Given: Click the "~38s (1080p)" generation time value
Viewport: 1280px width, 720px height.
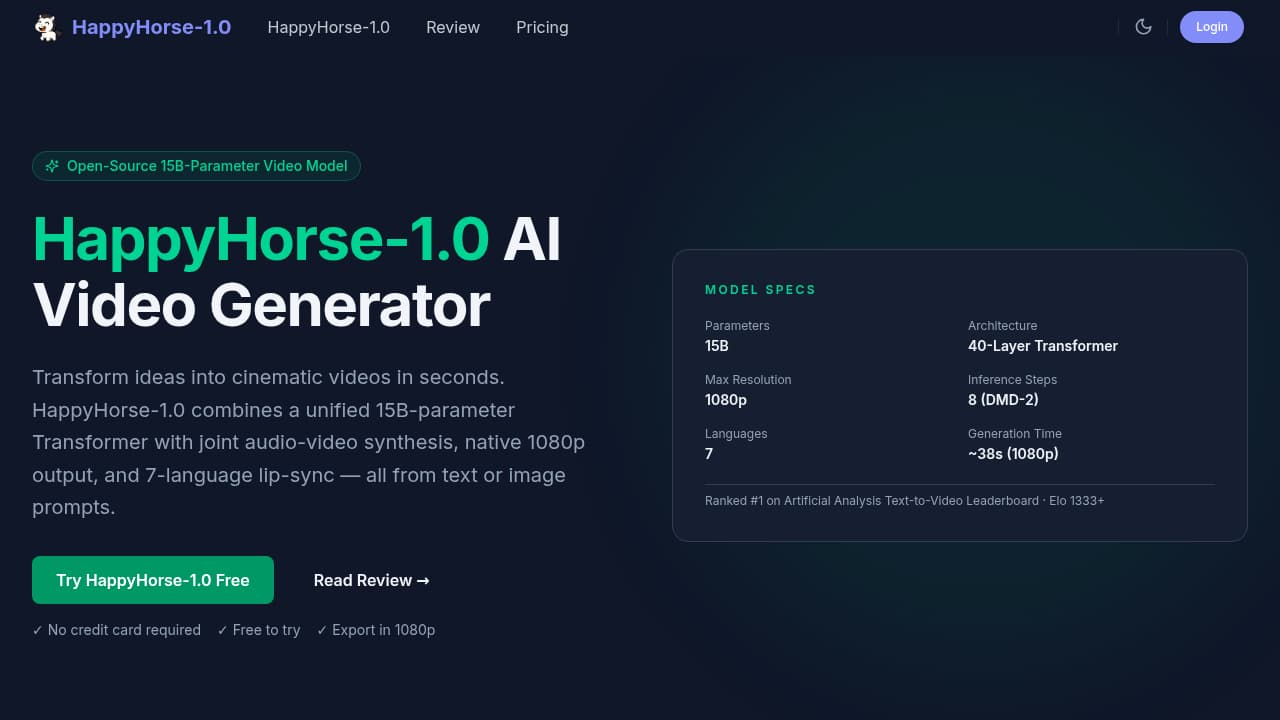Looking at the screenshot, I should coord(1014,453).
